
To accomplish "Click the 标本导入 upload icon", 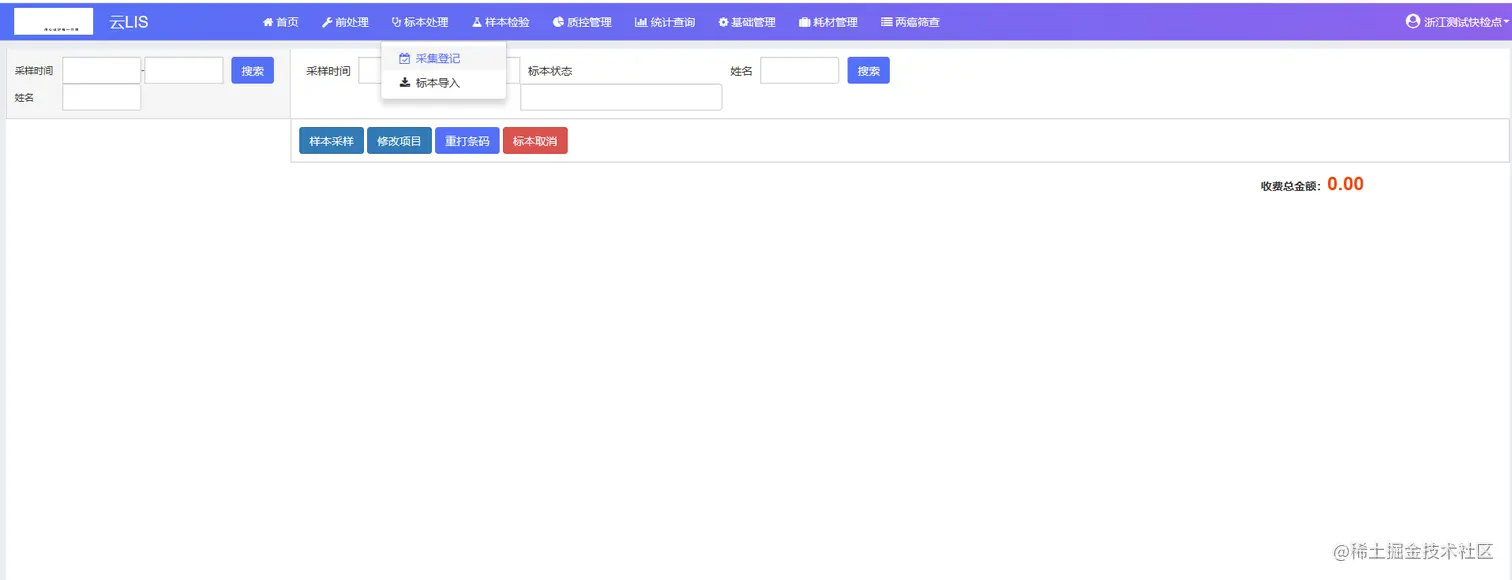I will [404, 83].
